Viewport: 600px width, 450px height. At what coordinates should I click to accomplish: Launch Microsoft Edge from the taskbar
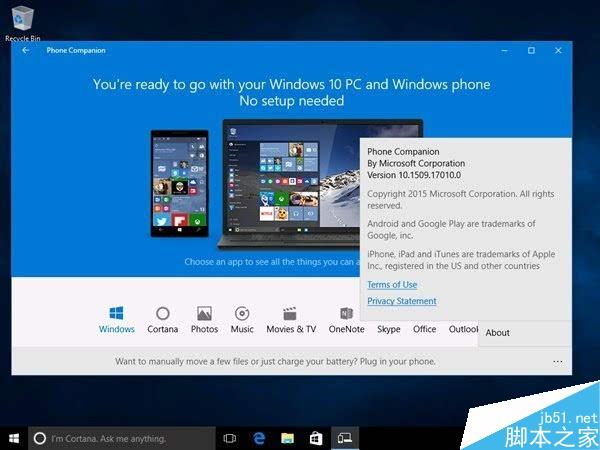pos(259,439)
